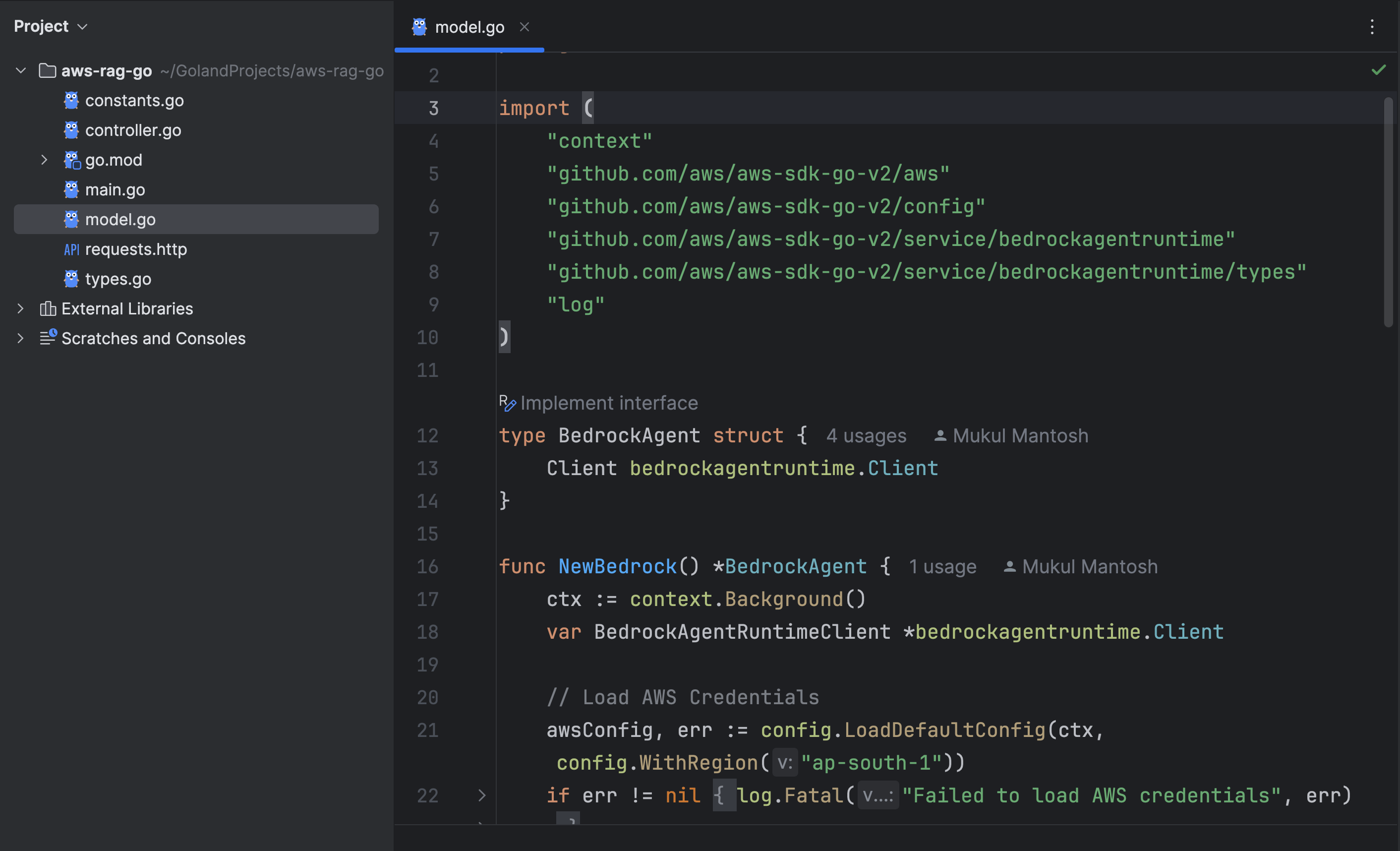
Task: Click the three-dot editor options icon
Action: pos(1372,27)
